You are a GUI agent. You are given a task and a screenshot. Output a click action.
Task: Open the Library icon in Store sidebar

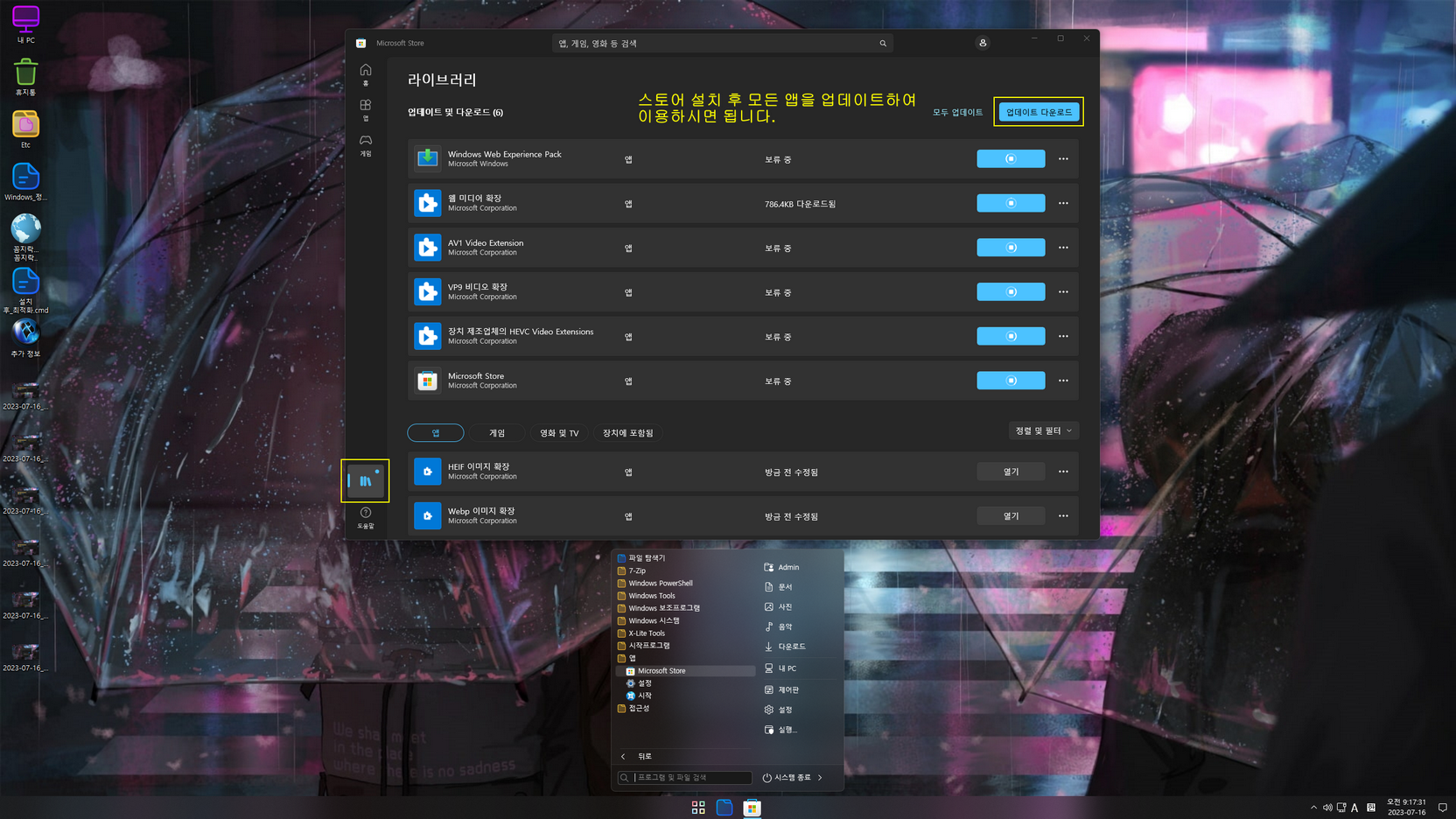click(x=365, y=480)
